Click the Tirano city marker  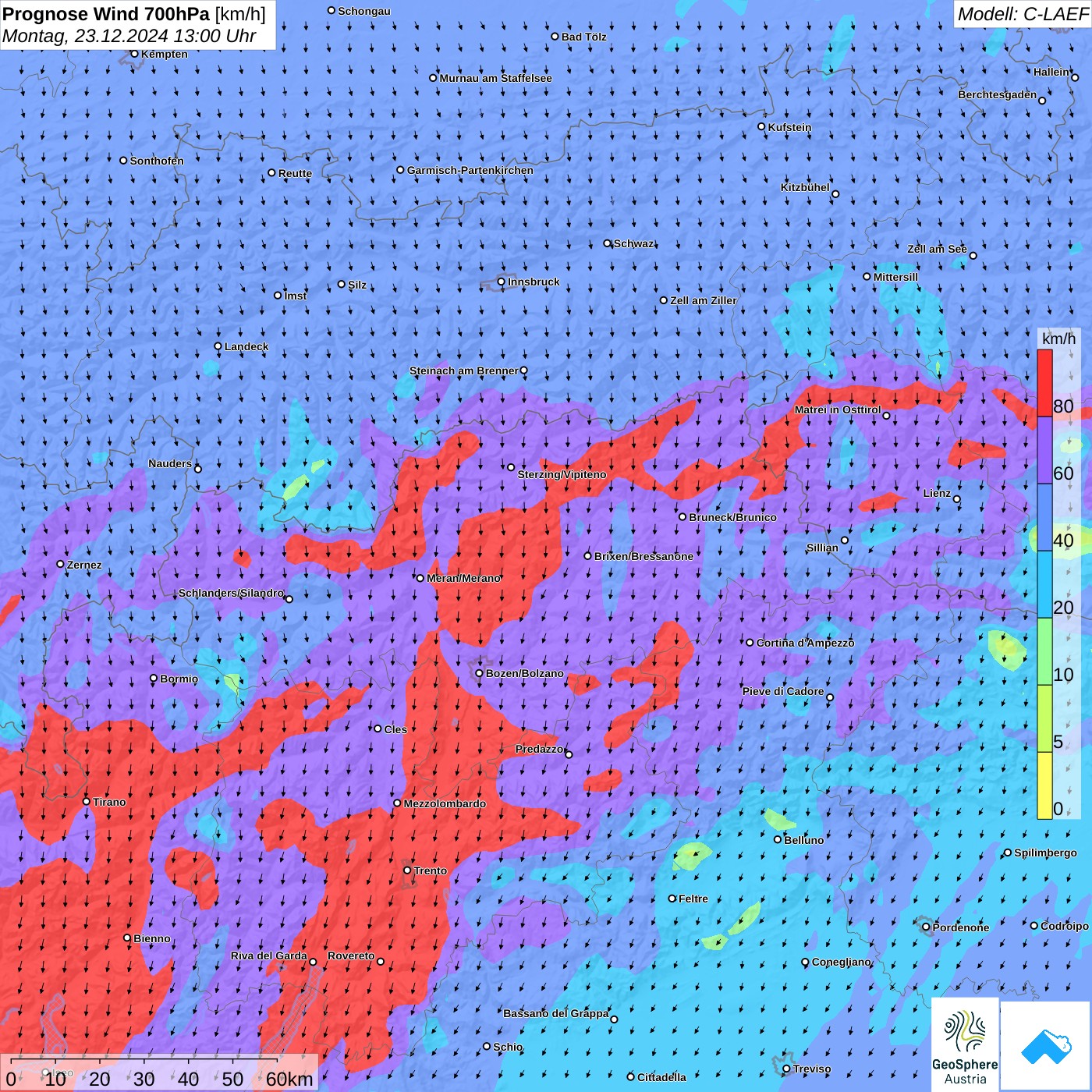pos(87,801)
